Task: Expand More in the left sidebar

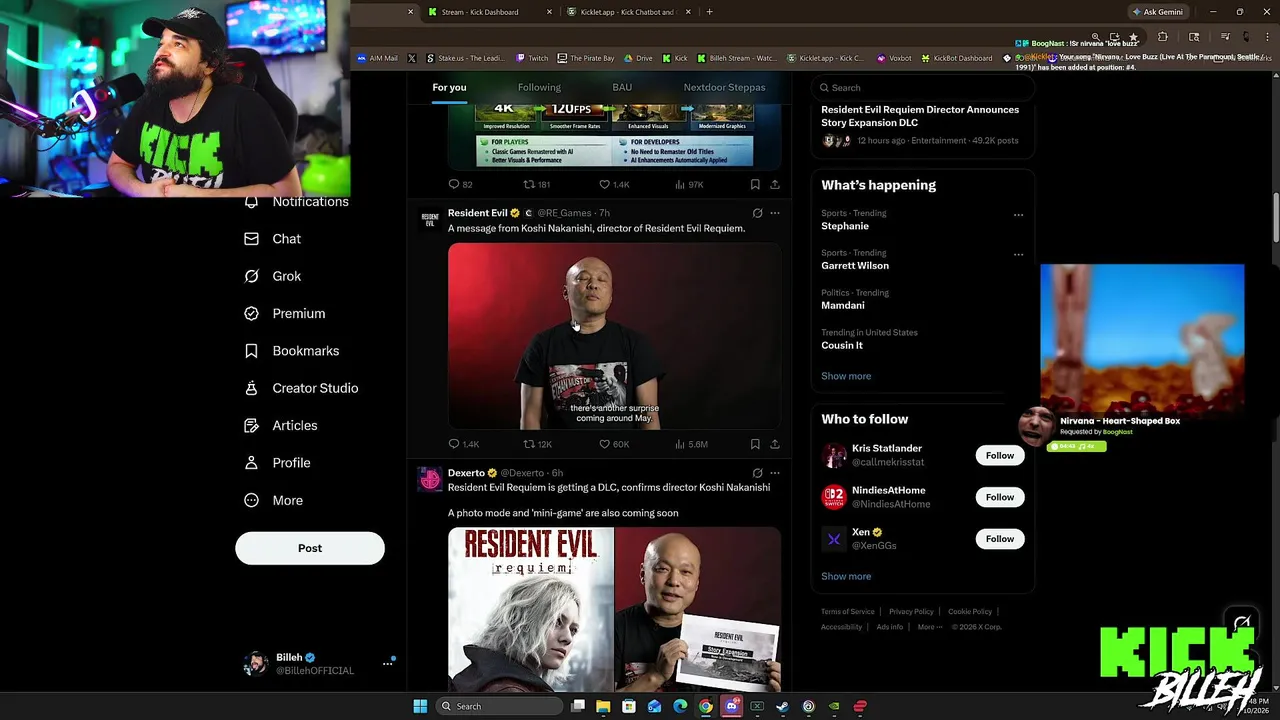Action: pos(273,500)
